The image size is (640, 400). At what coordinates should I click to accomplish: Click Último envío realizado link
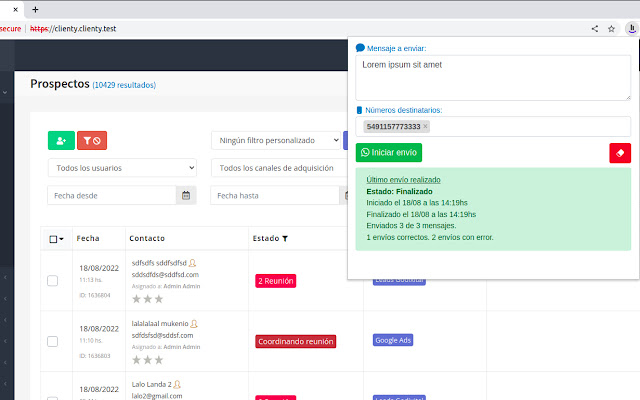[403, 180]
